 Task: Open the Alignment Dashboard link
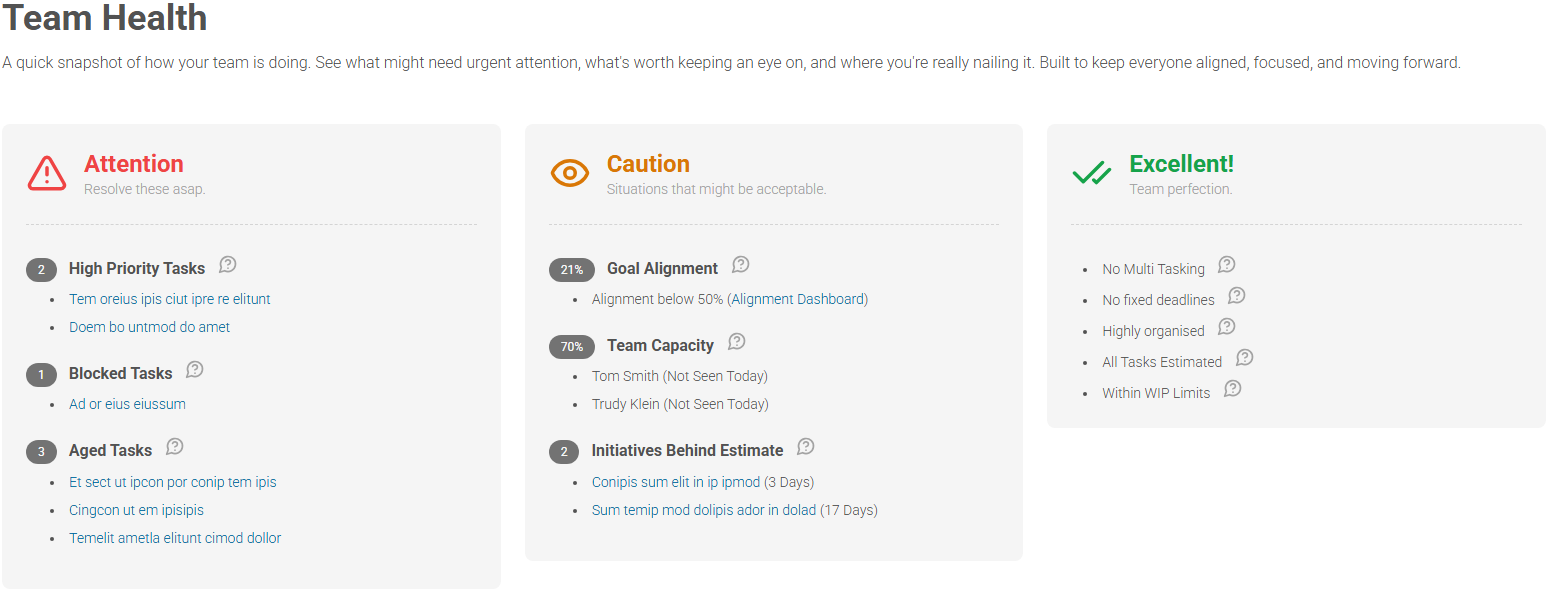click(797, 299)
